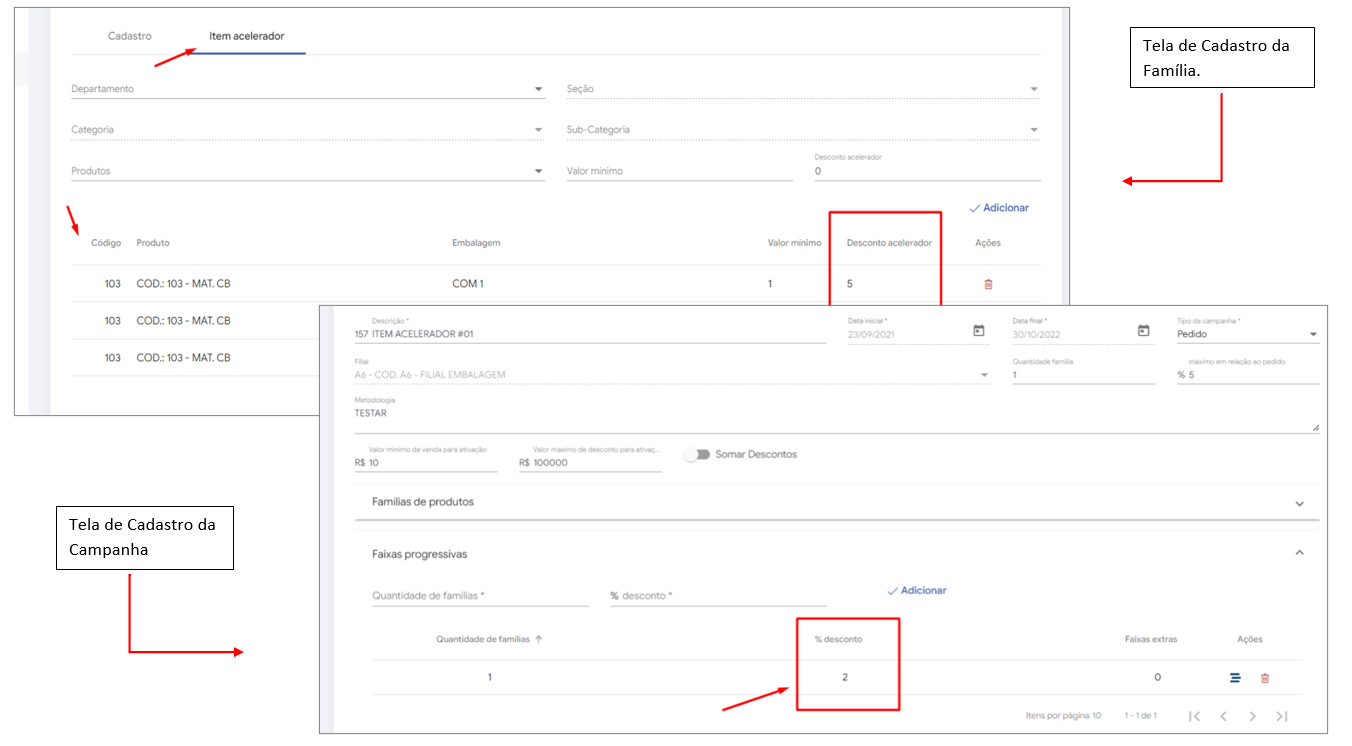Switch to the Cadastro tab
Viewport: 1352px width, 746px height.
coord(130,36)
